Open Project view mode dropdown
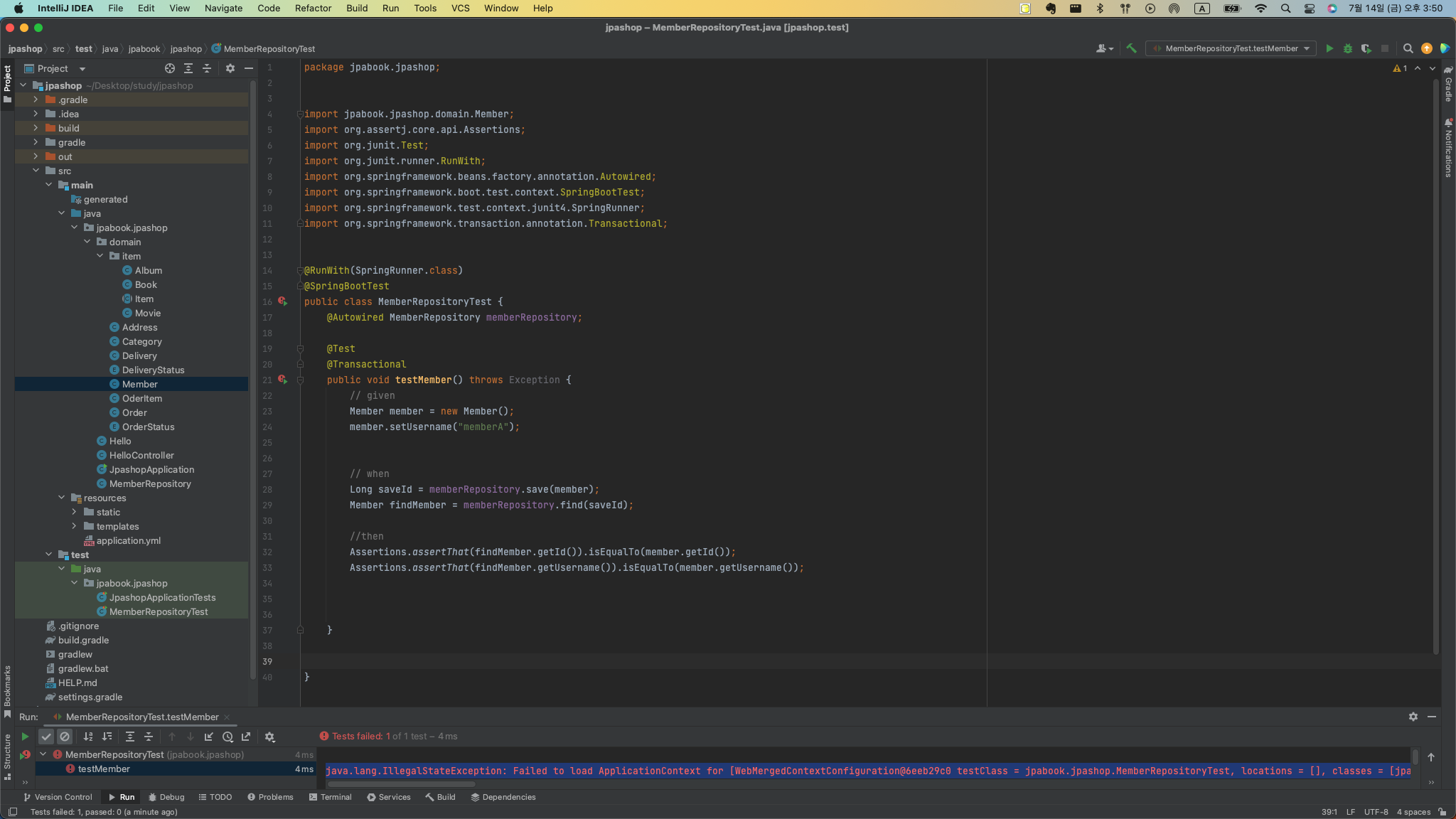The image size is (1456, 819). [x=82, y=69]
